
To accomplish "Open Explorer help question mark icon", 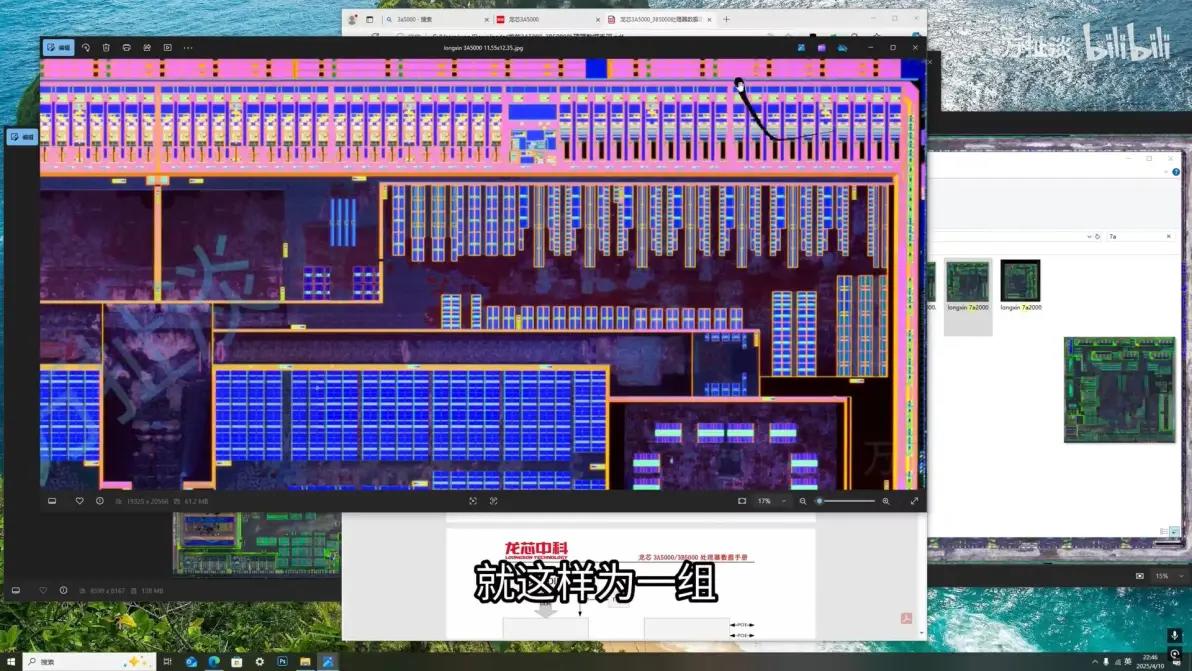I will [x=1175, y=172].
